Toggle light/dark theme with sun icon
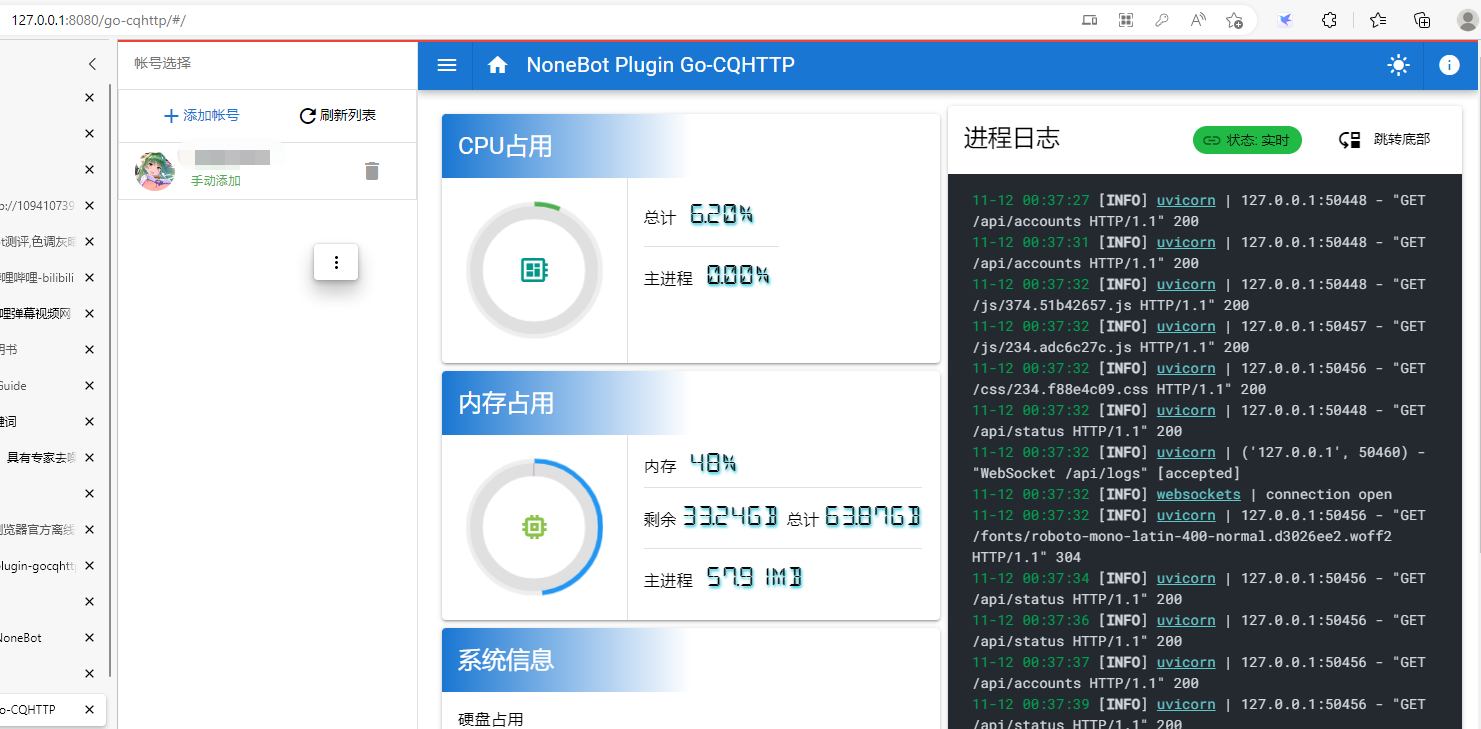The image size is (1481, 729). point(1398,65)
